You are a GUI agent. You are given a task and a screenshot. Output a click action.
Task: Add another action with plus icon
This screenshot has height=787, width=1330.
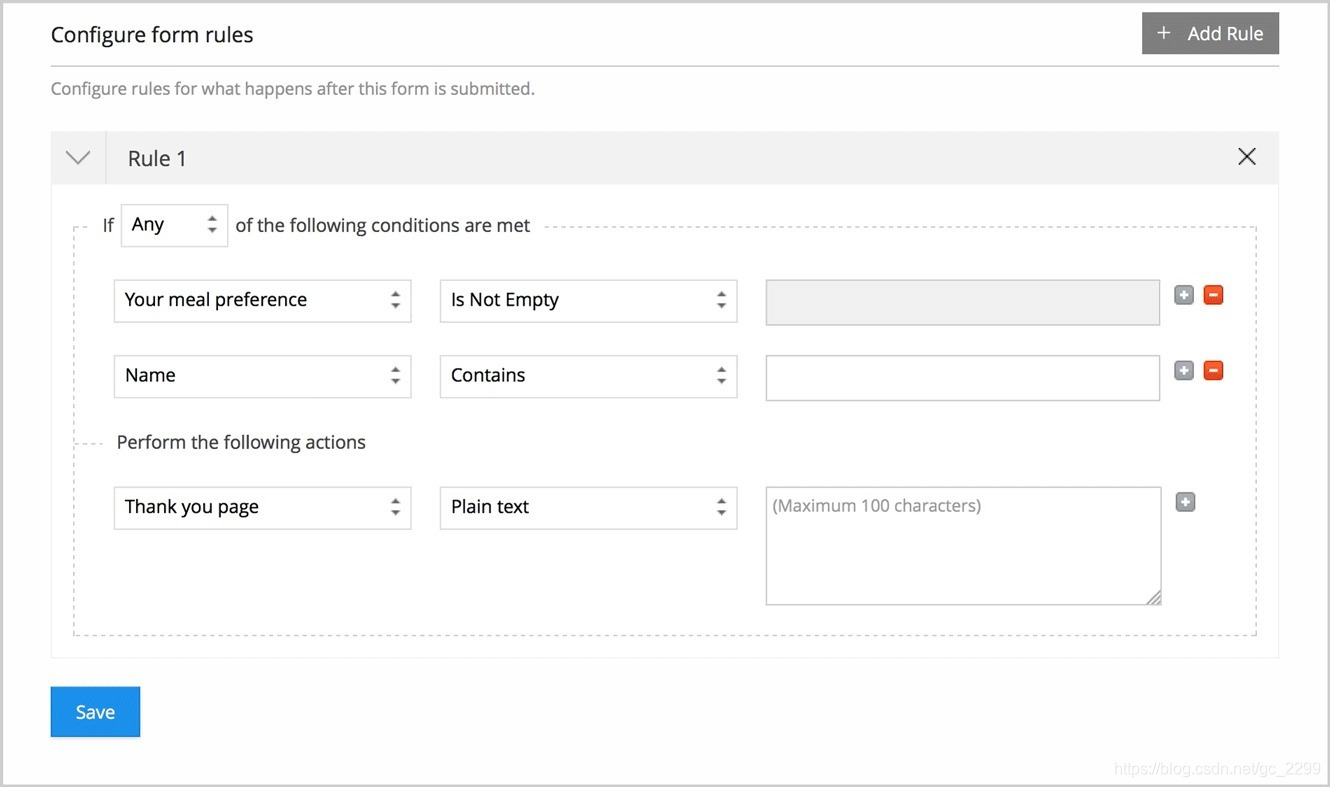1185,502
